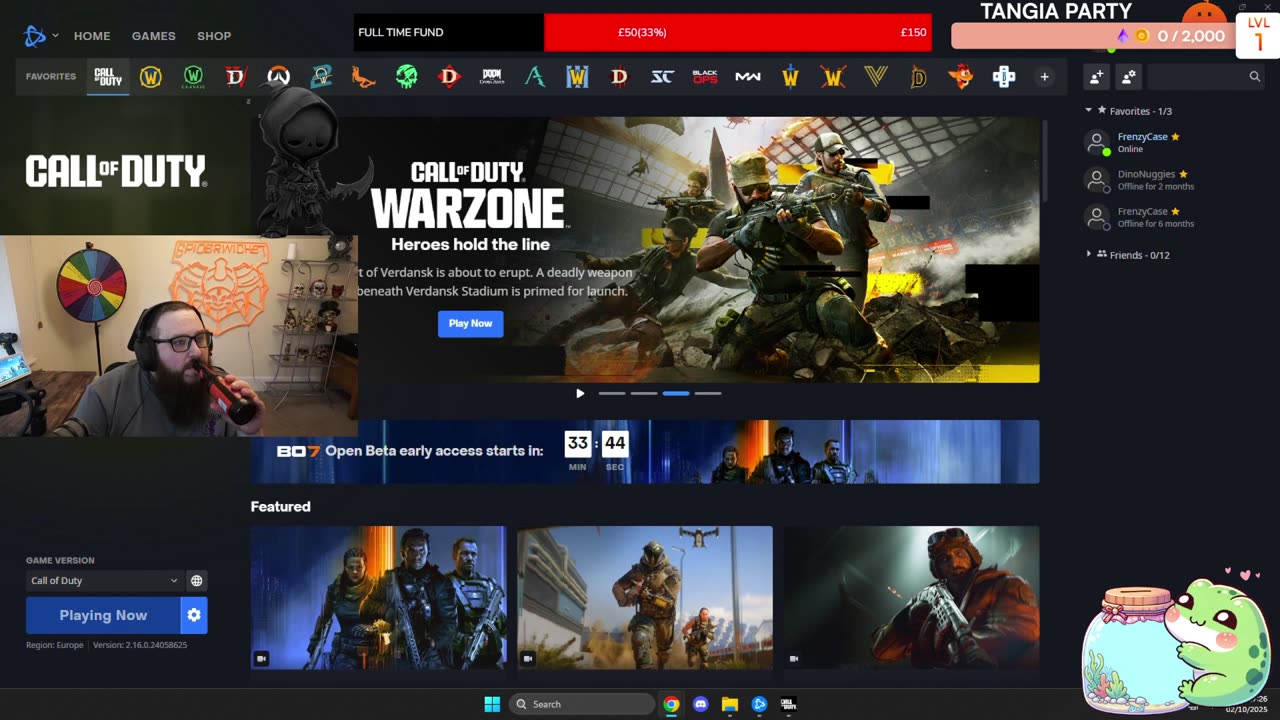Select Diablo IV icon in favorites bar
Viewport: 1280px width, 720px height.
[x=236, y=77]
